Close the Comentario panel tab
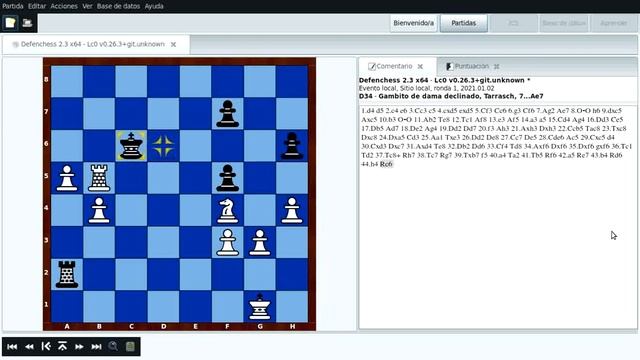 tap(420, 67)
